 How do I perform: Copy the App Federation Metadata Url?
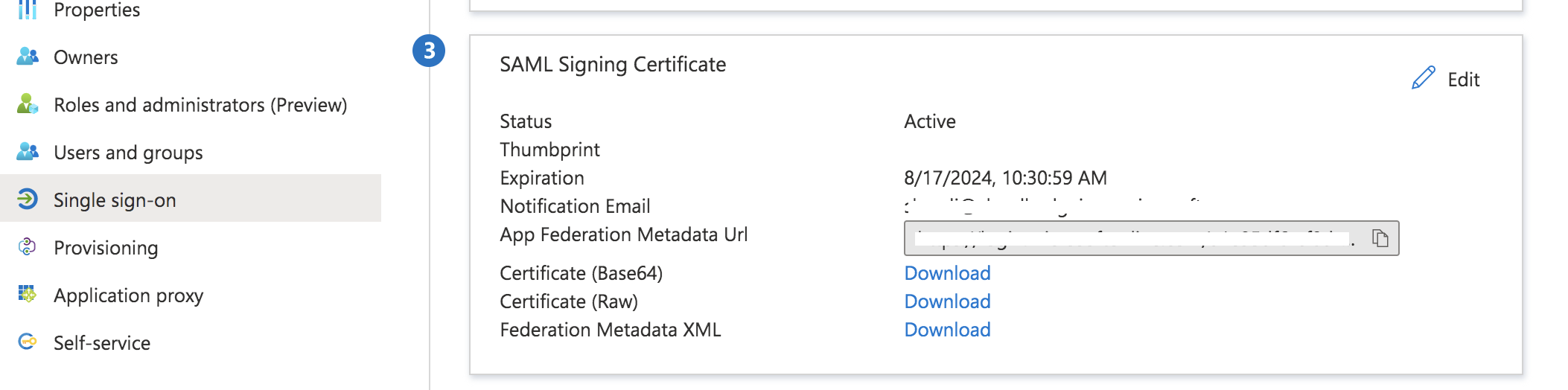[x=1380, y=238]
